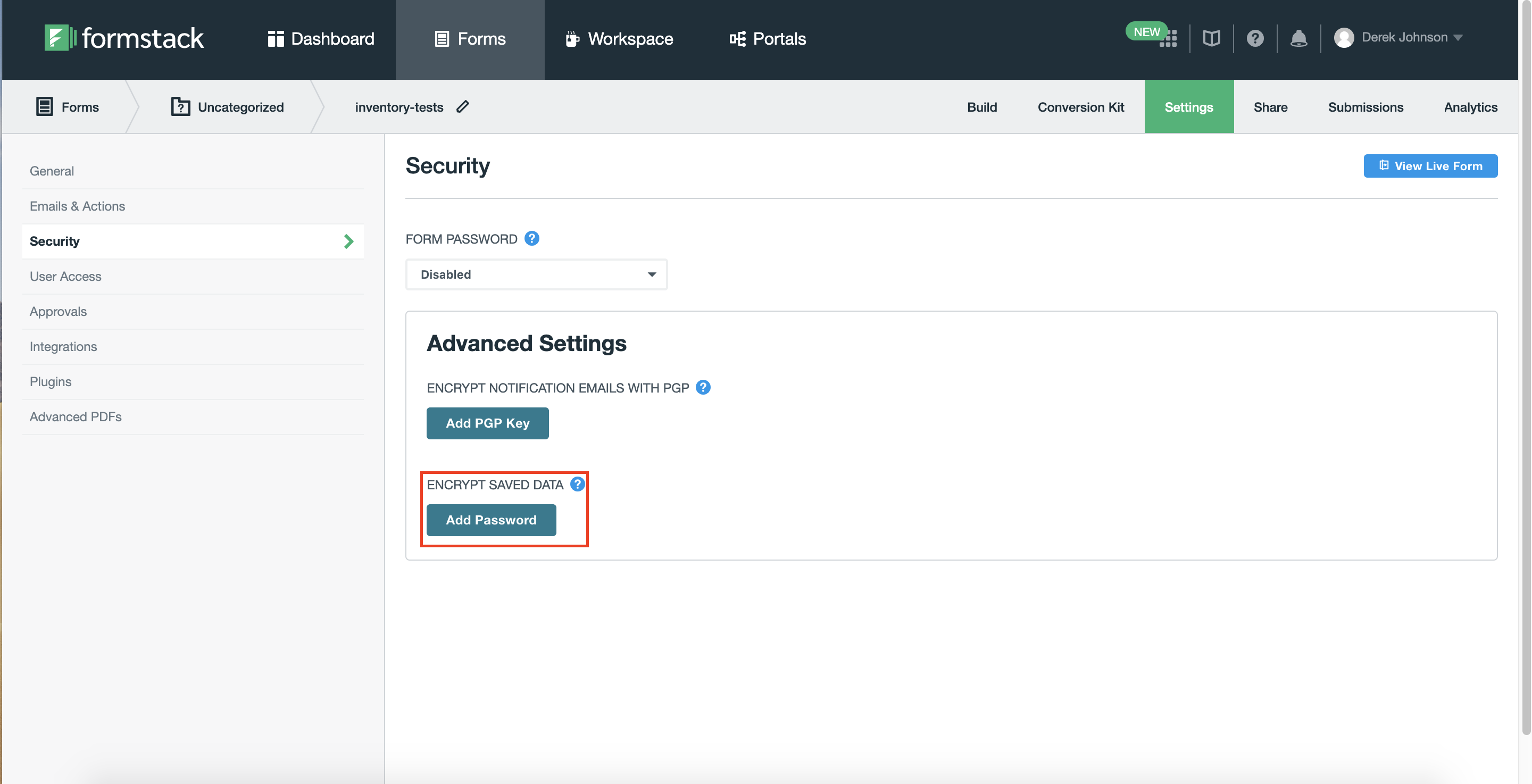This screenshot has width=1532, height=784.
Task: Open notifications bell icon
Action: 1299,38
